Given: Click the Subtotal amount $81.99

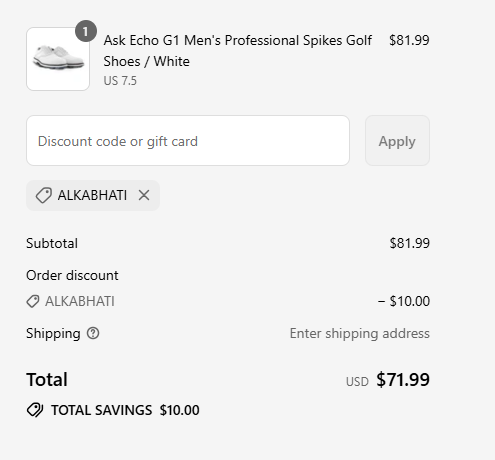Looking at the screenshot, I should point(410,243).
